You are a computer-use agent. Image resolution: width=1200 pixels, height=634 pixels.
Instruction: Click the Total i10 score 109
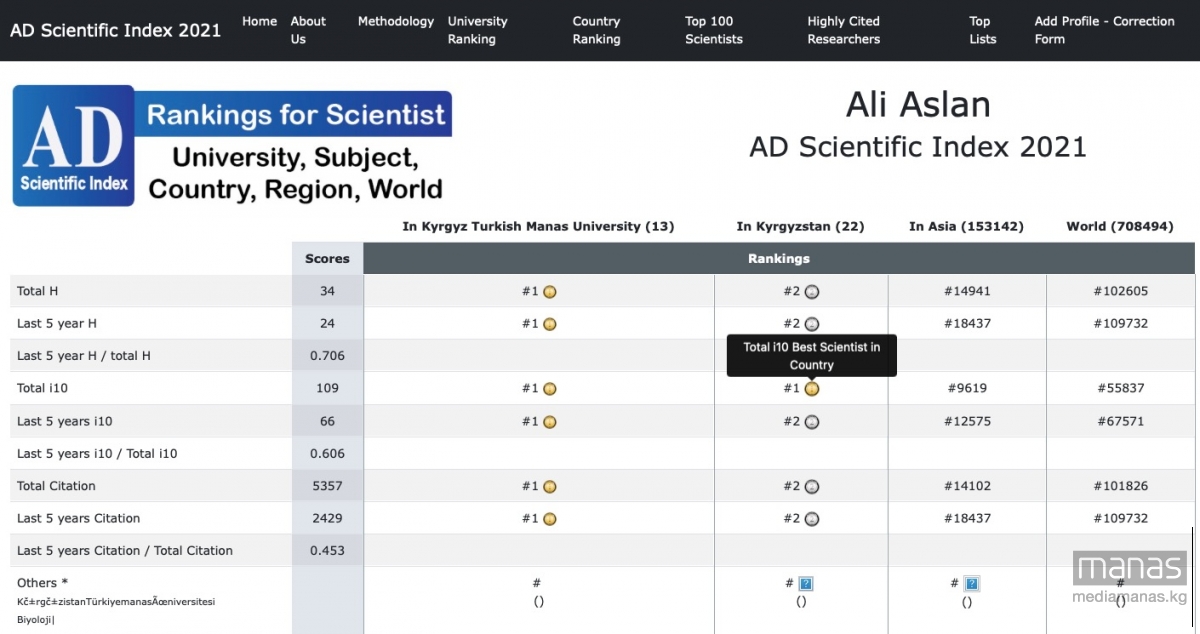tap(327, 389)
